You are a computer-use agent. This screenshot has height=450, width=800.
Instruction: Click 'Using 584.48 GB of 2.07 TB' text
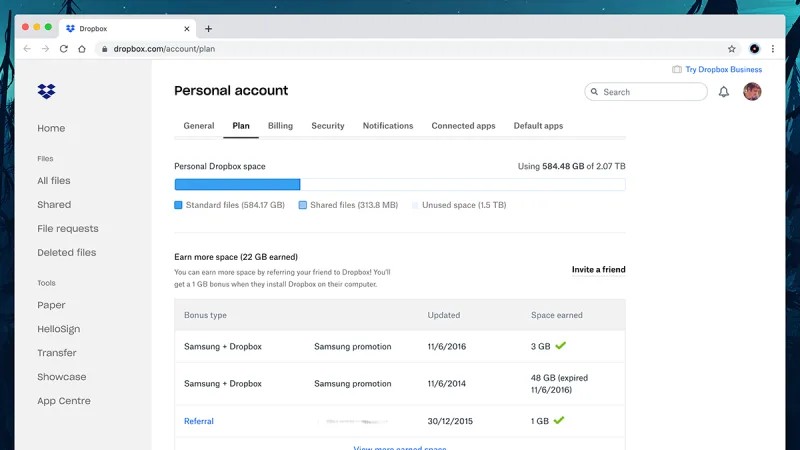[x=571, y=166]
